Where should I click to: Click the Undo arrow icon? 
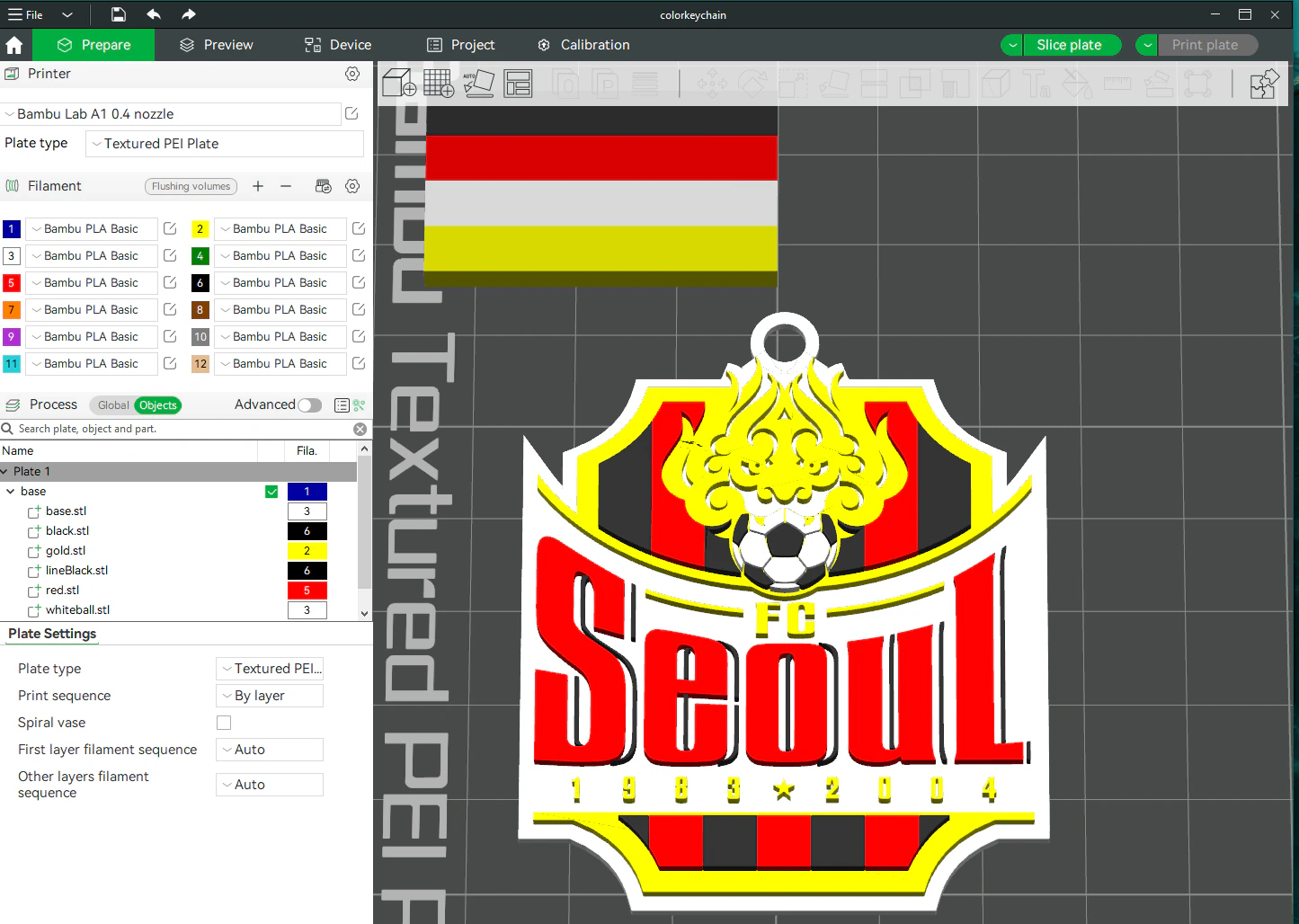[x=154, y=14]
